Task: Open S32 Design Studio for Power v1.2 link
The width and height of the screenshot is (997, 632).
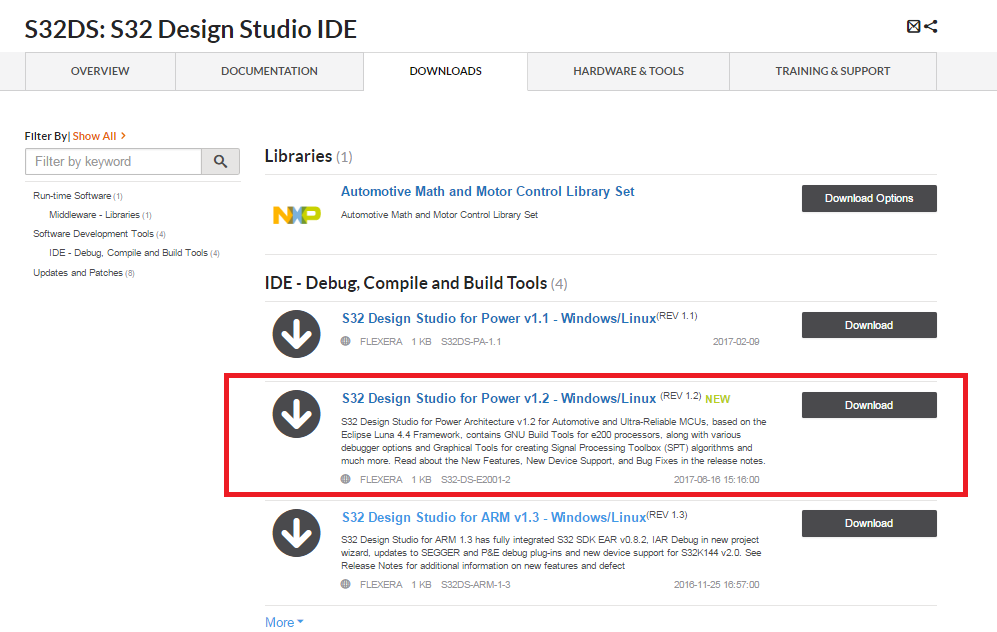Action: tap(499, 399)
